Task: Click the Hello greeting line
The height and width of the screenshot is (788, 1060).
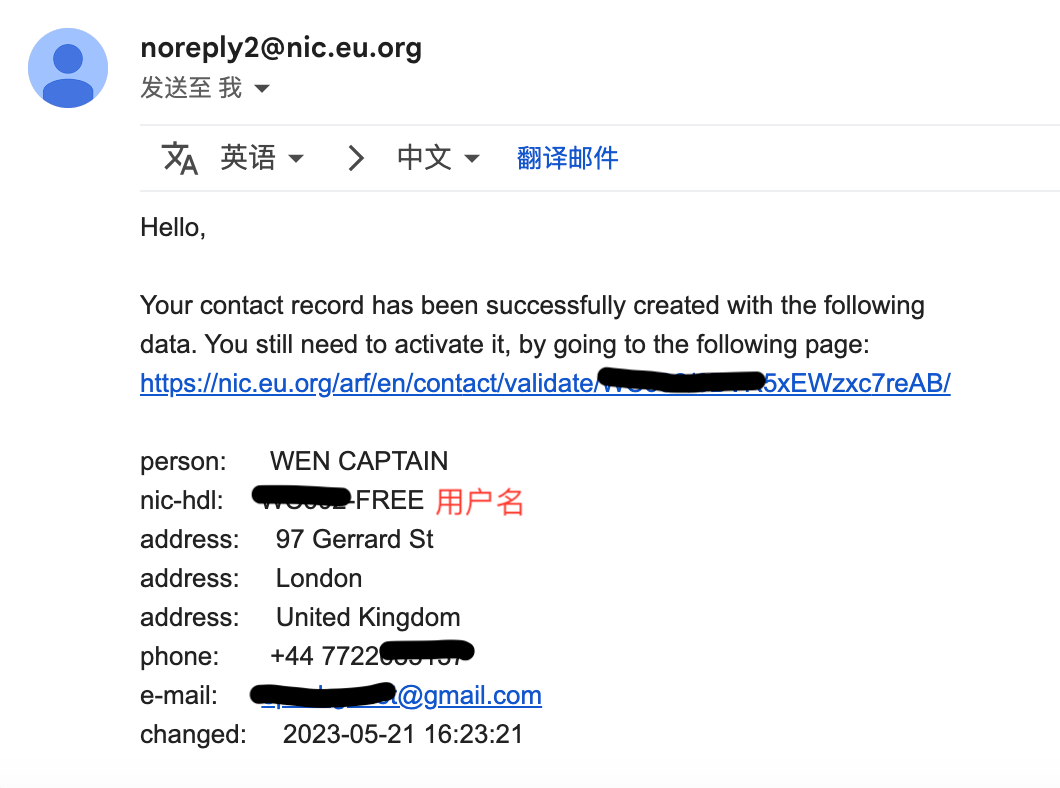Action: [172, 228]
